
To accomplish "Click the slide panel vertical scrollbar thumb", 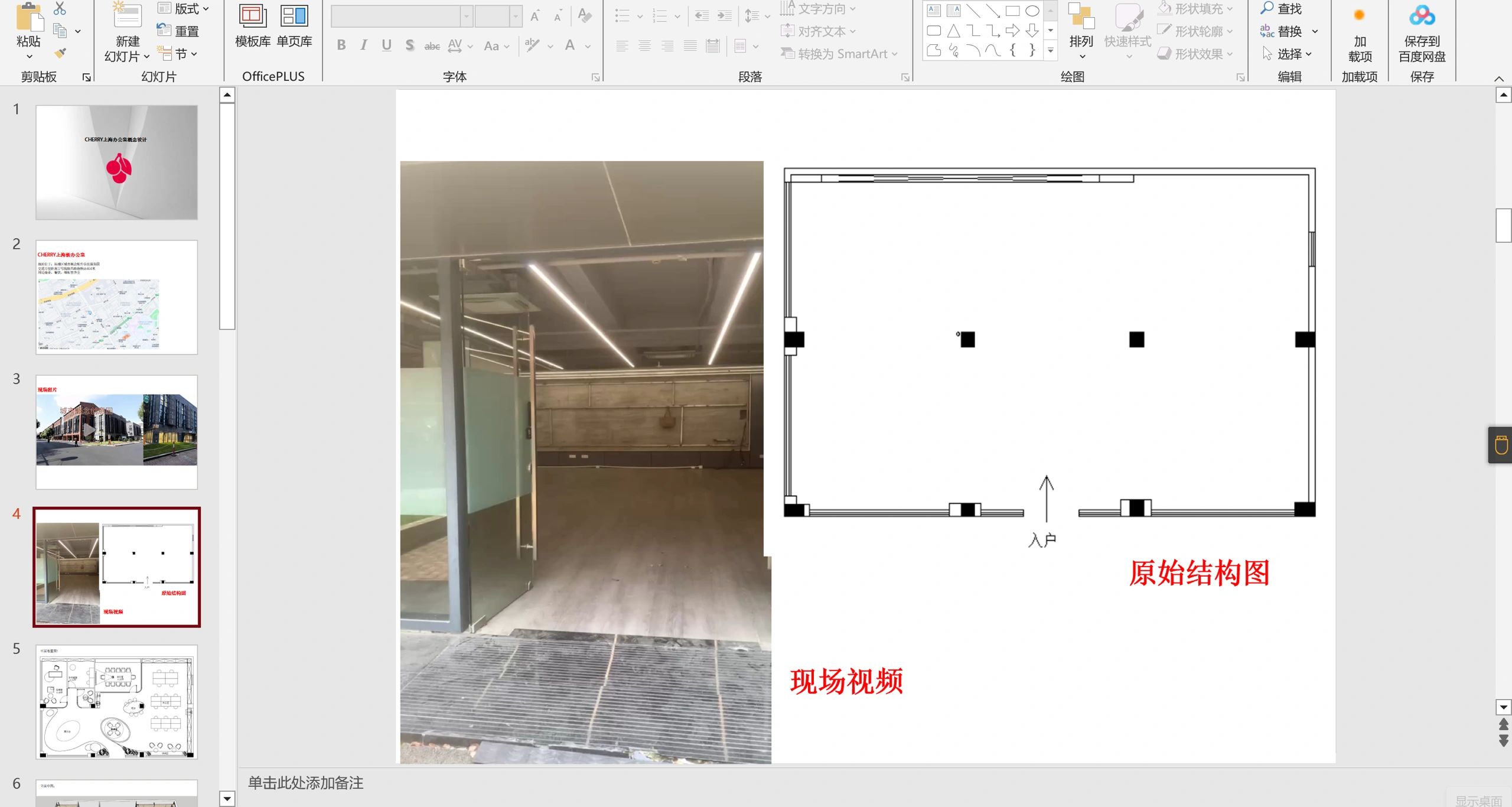I will coord(227,216).
